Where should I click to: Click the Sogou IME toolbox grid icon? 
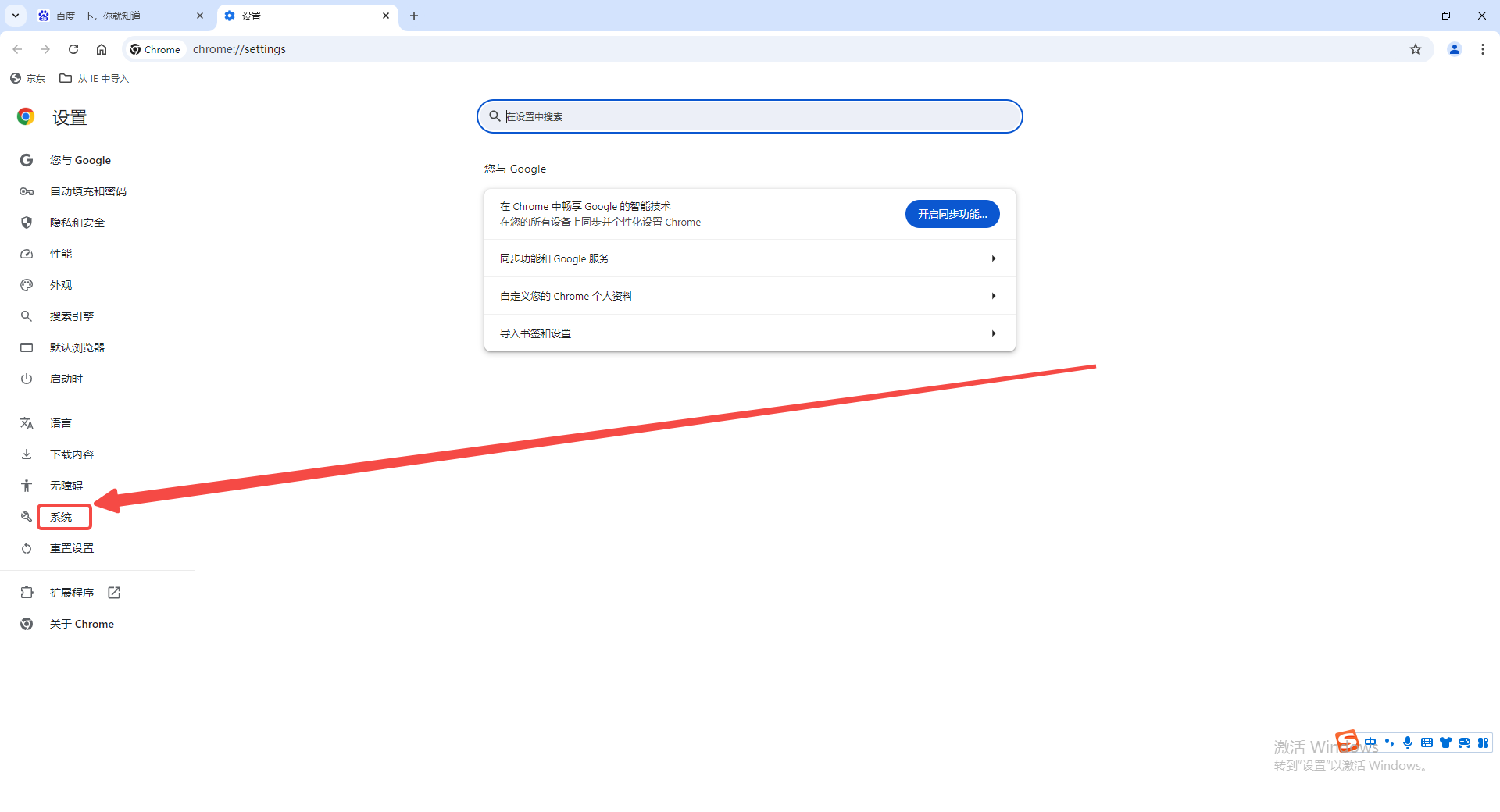point(1483,743)
